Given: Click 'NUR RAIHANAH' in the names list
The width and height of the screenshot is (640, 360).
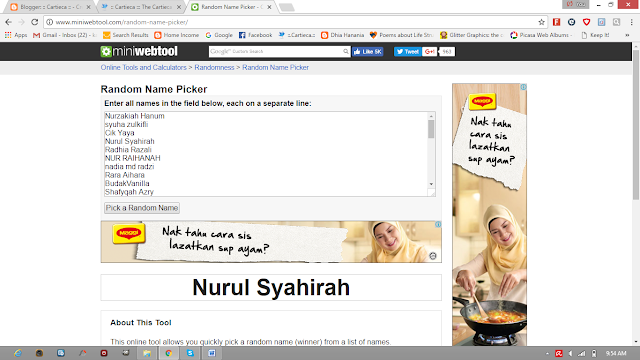Looking at the screenshot, I should pos(133,158).
